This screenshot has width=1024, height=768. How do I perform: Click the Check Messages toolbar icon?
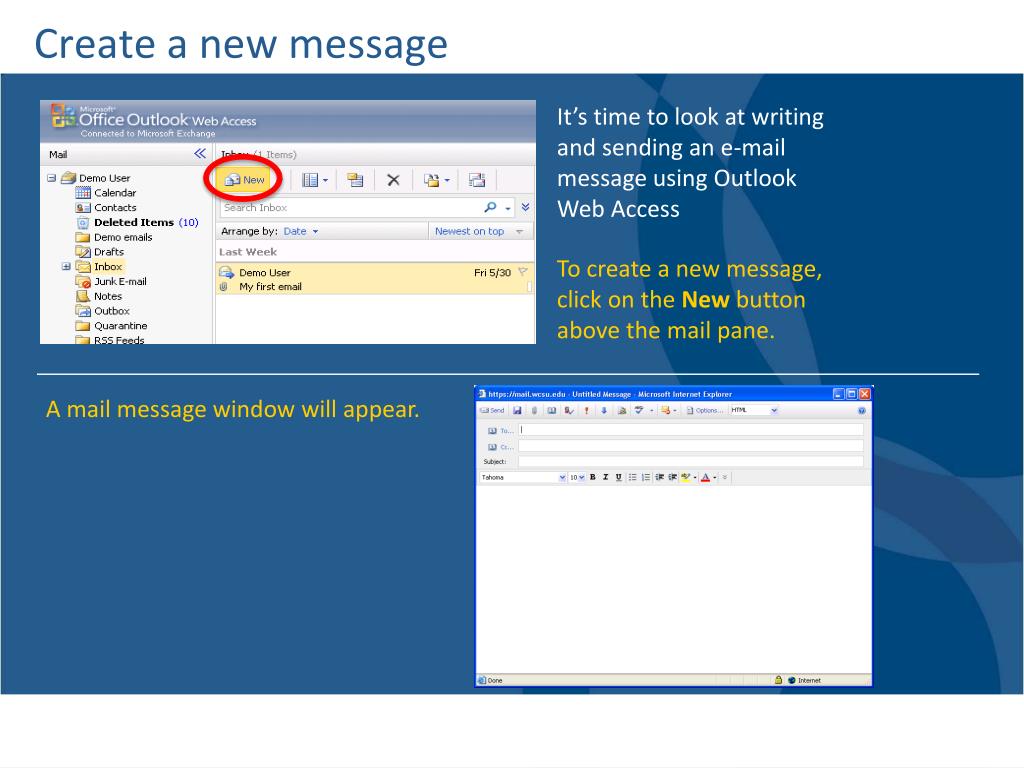click(x=355, y=180)
